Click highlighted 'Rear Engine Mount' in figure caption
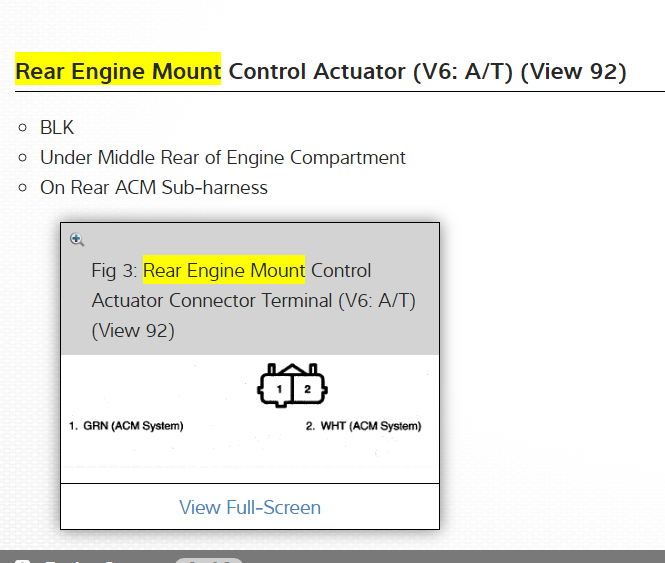This screenshot has height=563, width=665. [x=224, y=270]
